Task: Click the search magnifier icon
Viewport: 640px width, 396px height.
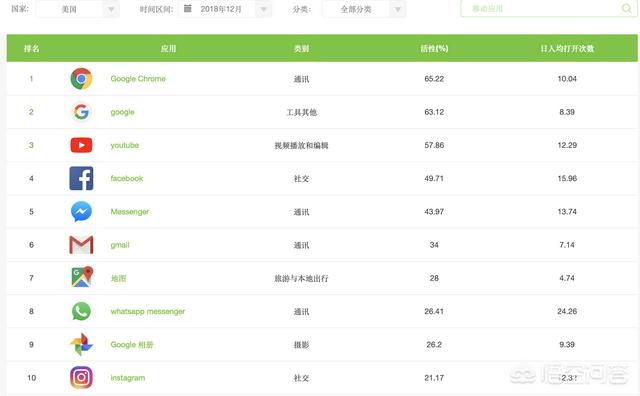Action: pyautogui.click(x=626, y=8)
